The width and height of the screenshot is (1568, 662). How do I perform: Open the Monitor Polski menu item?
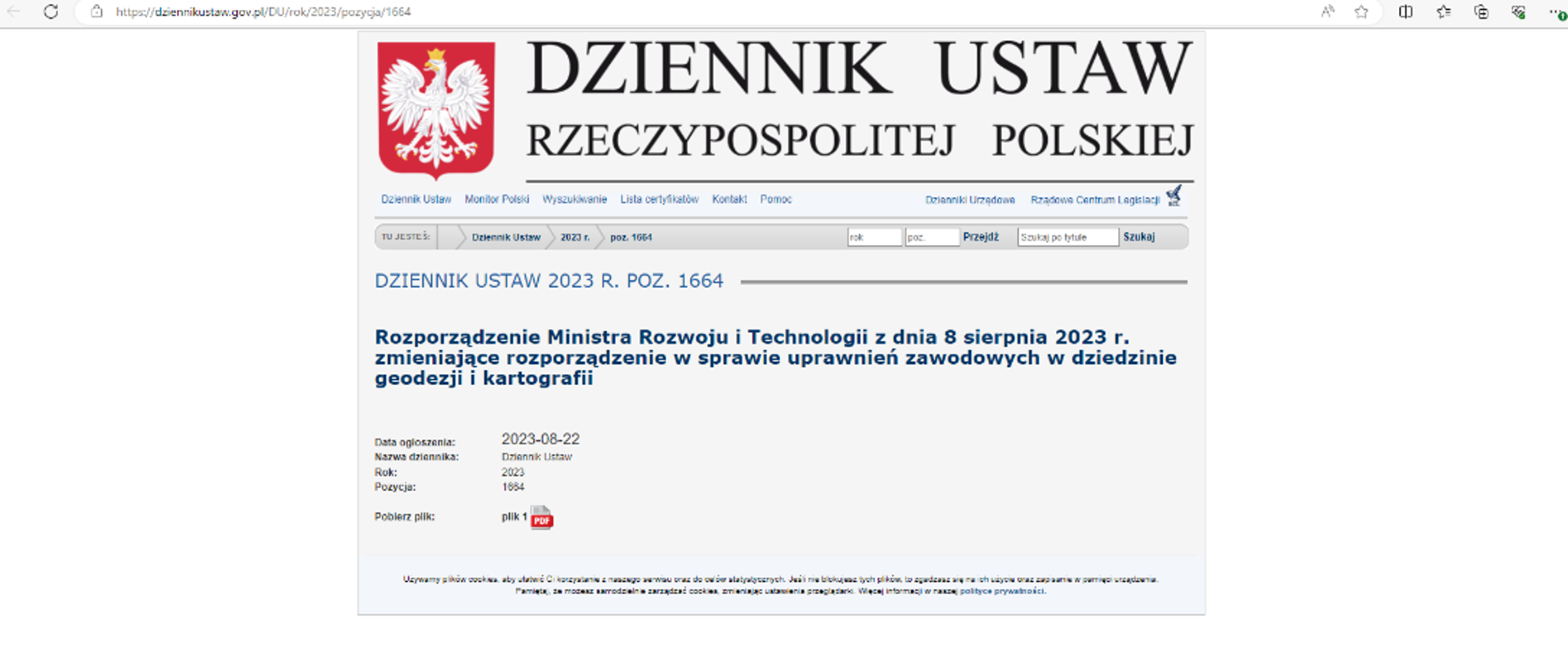click(497, 199)
